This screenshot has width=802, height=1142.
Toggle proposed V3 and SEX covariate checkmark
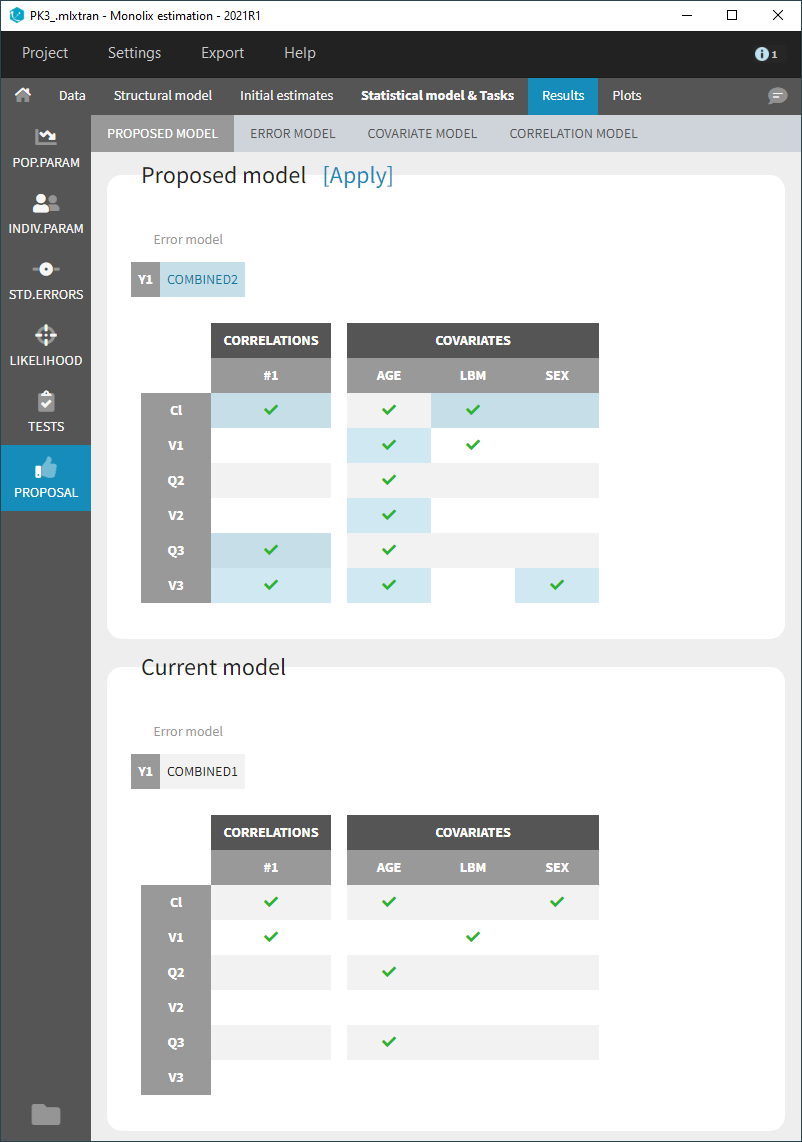[557, 585]
